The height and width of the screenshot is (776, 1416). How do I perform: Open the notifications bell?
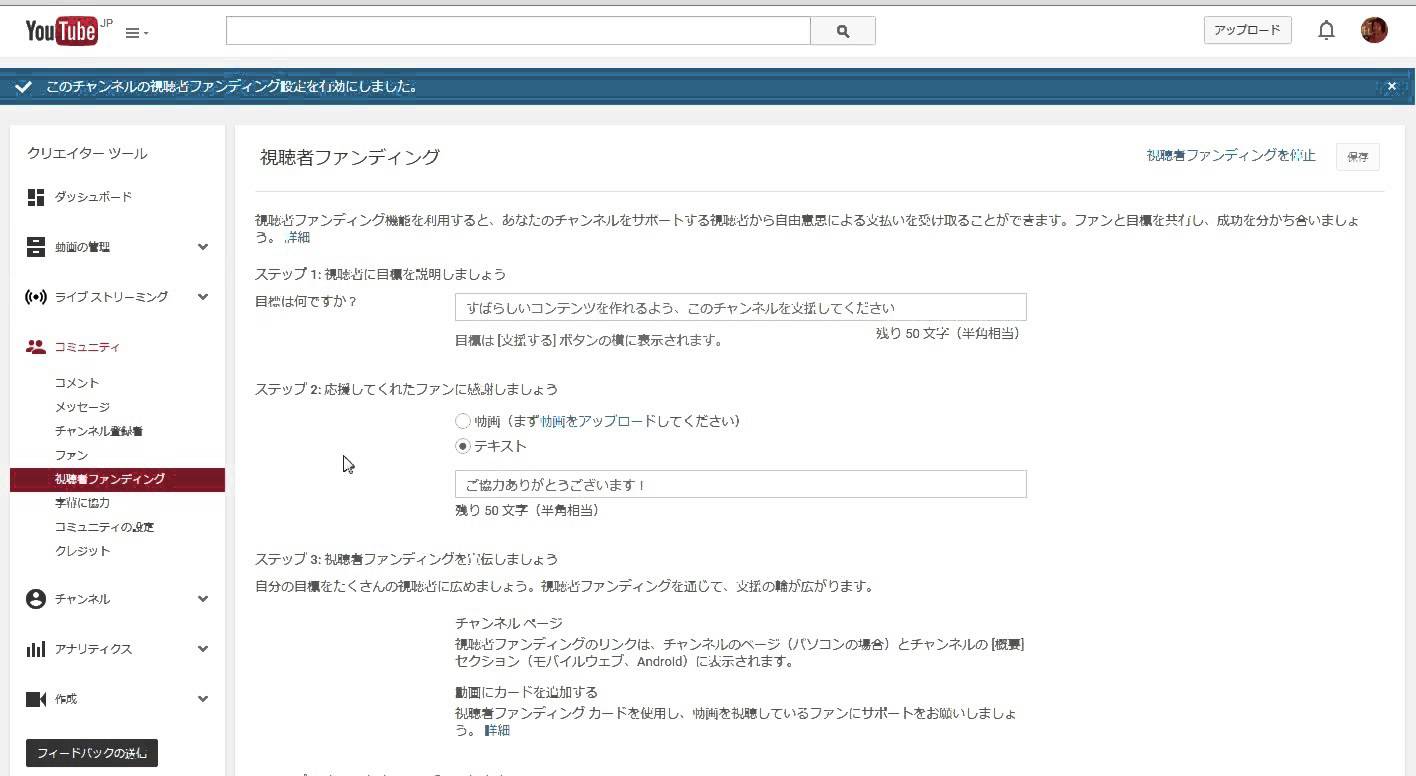coord(1326,30)
